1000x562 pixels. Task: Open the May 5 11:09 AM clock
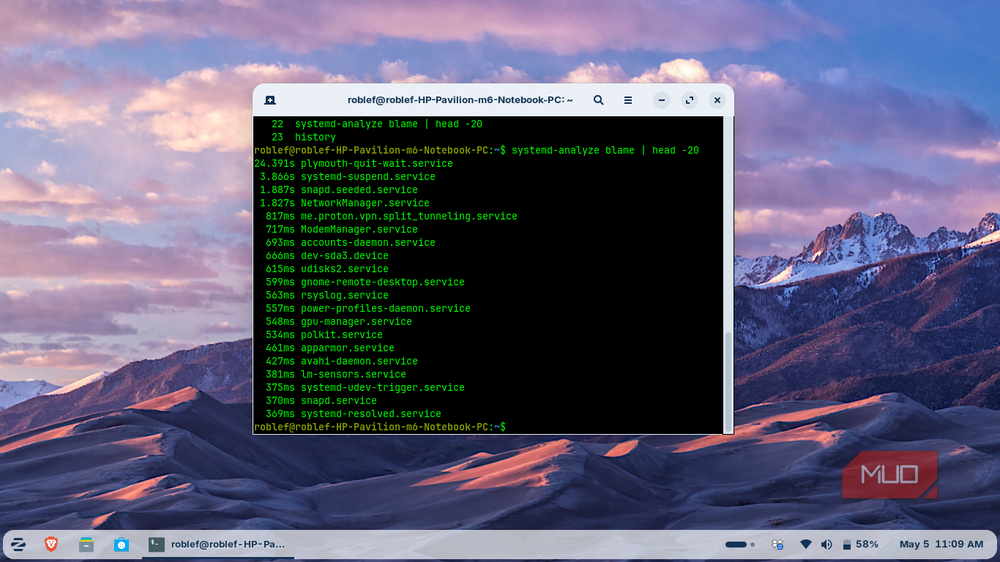[941, 544]
